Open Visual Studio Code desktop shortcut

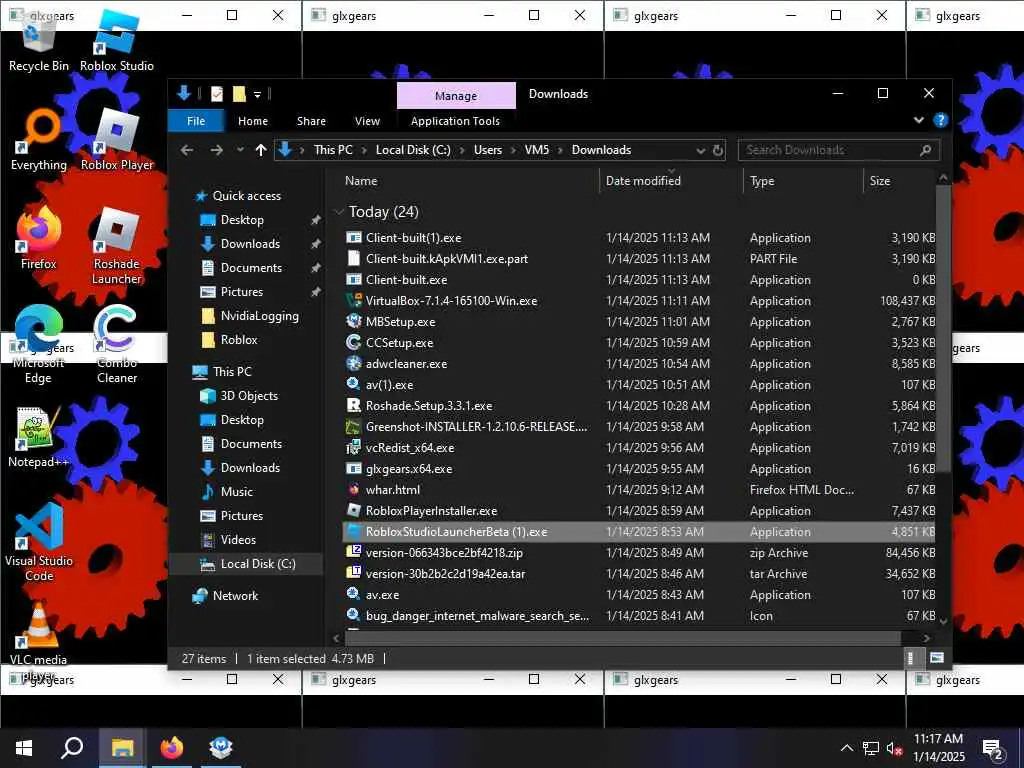click(39, 543)
